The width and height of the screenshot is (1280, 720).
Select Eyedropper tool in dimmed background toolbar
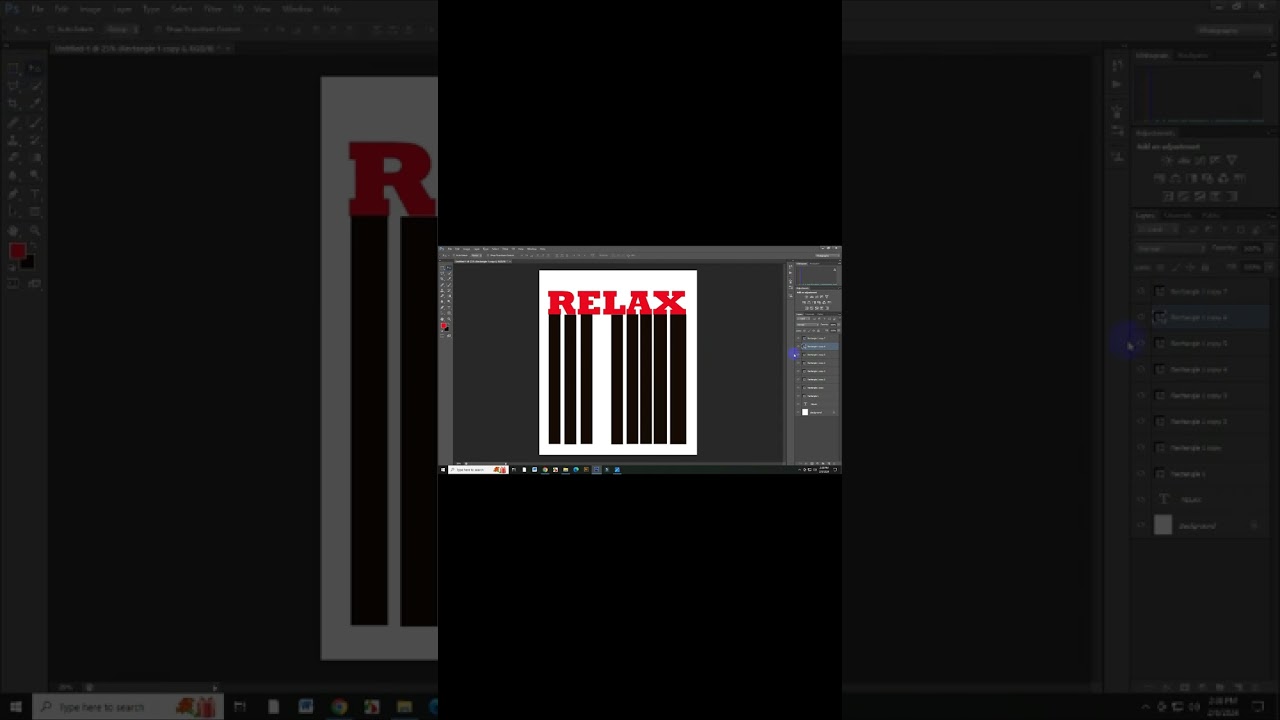35,104
